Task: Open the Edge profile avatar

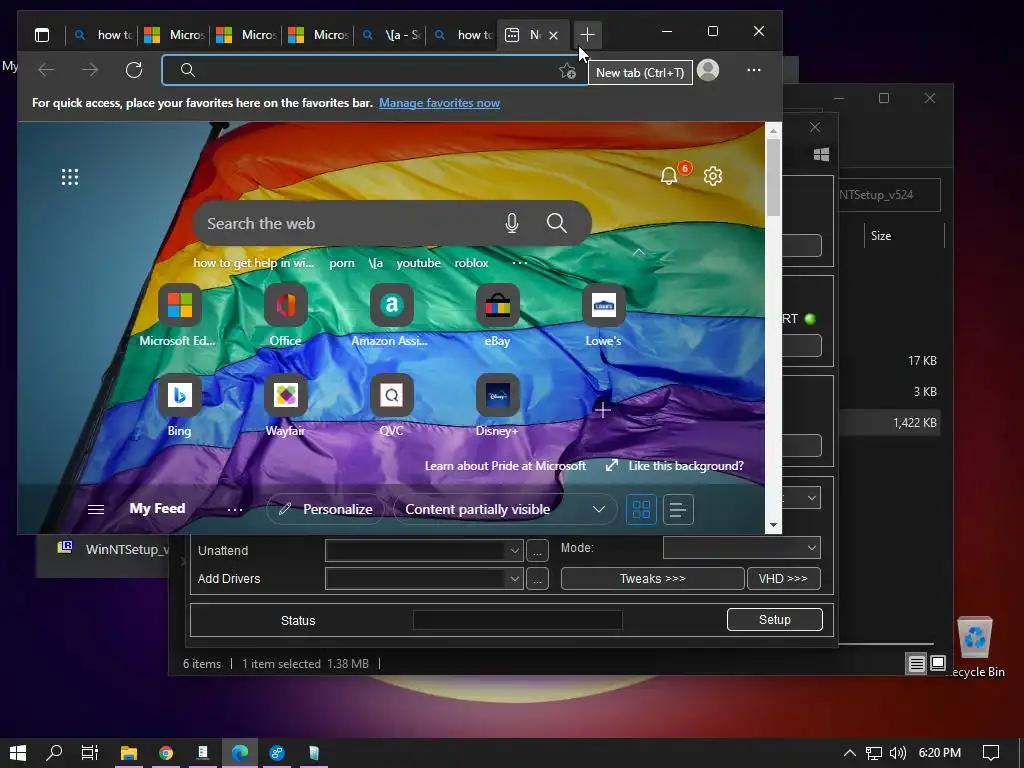Action: 708,70
